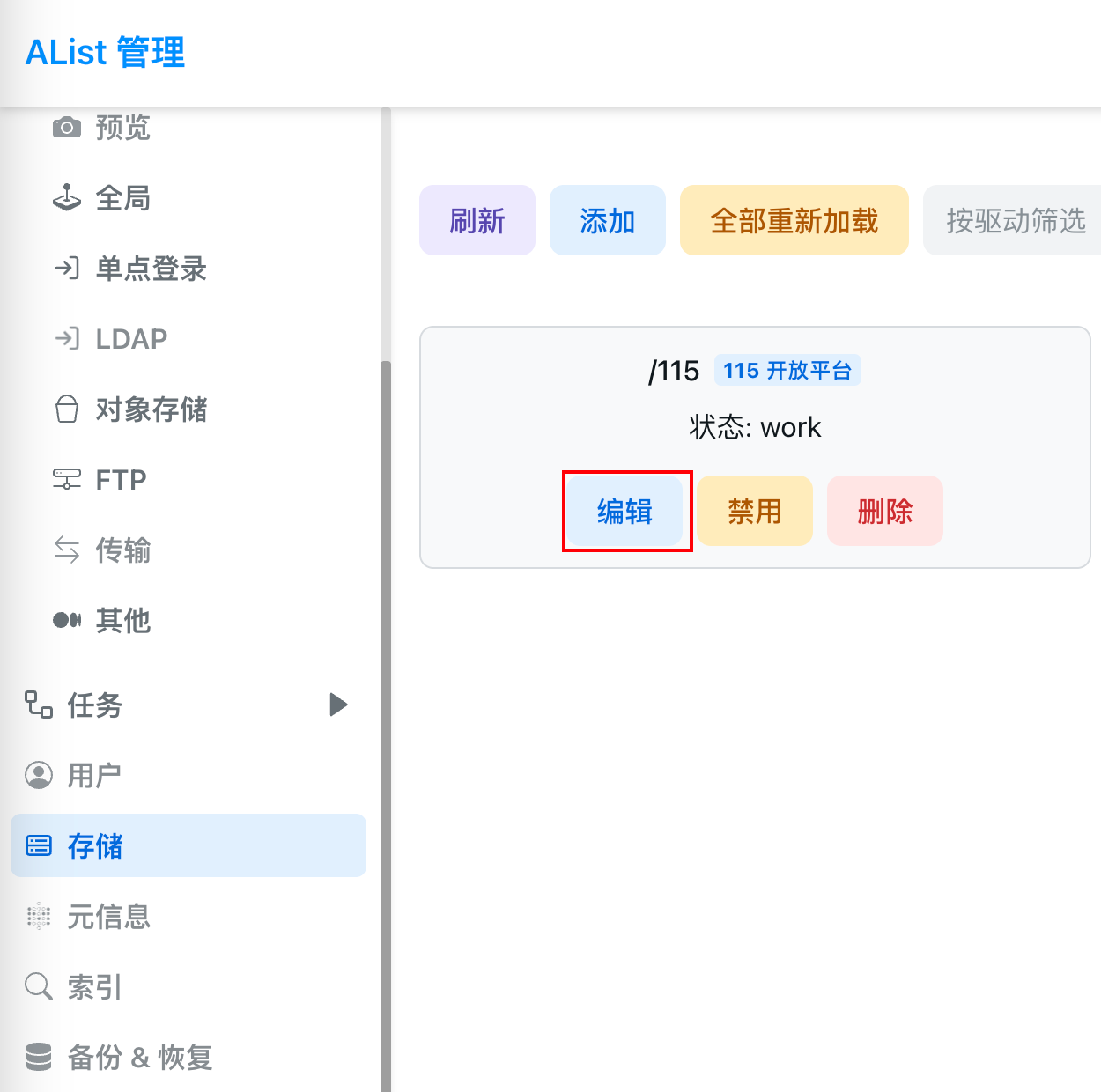
Task: Click the sidebar vertical scrollbar thumb
Action: pyautogui.click(x=386, y=727)
